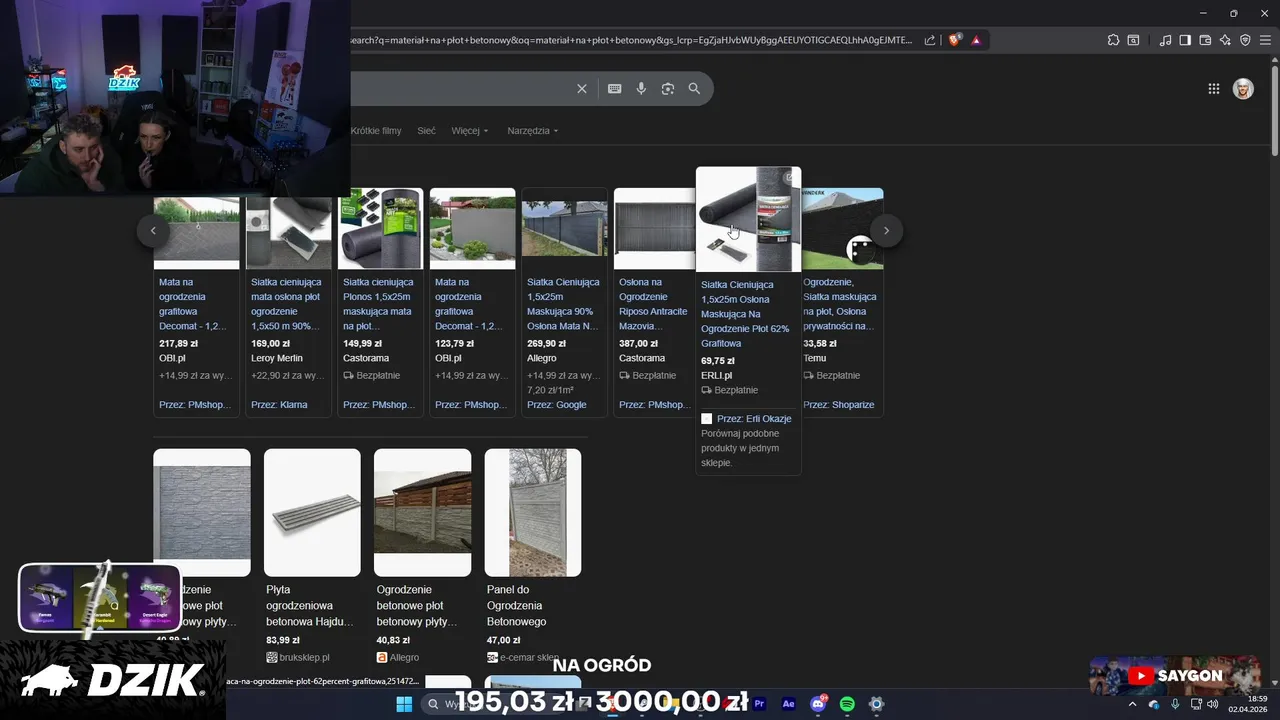Open Windows Start menu

404,704
